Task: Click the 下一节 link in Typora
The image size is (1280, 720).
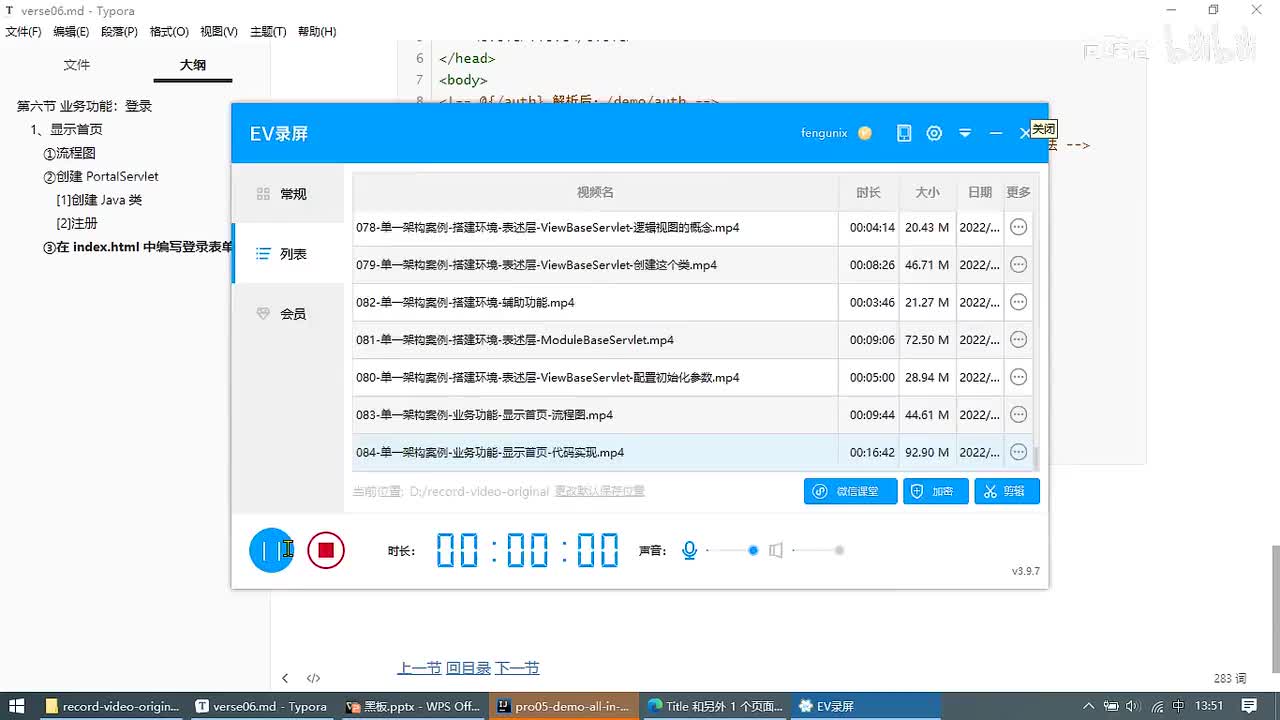Action: 517,668
